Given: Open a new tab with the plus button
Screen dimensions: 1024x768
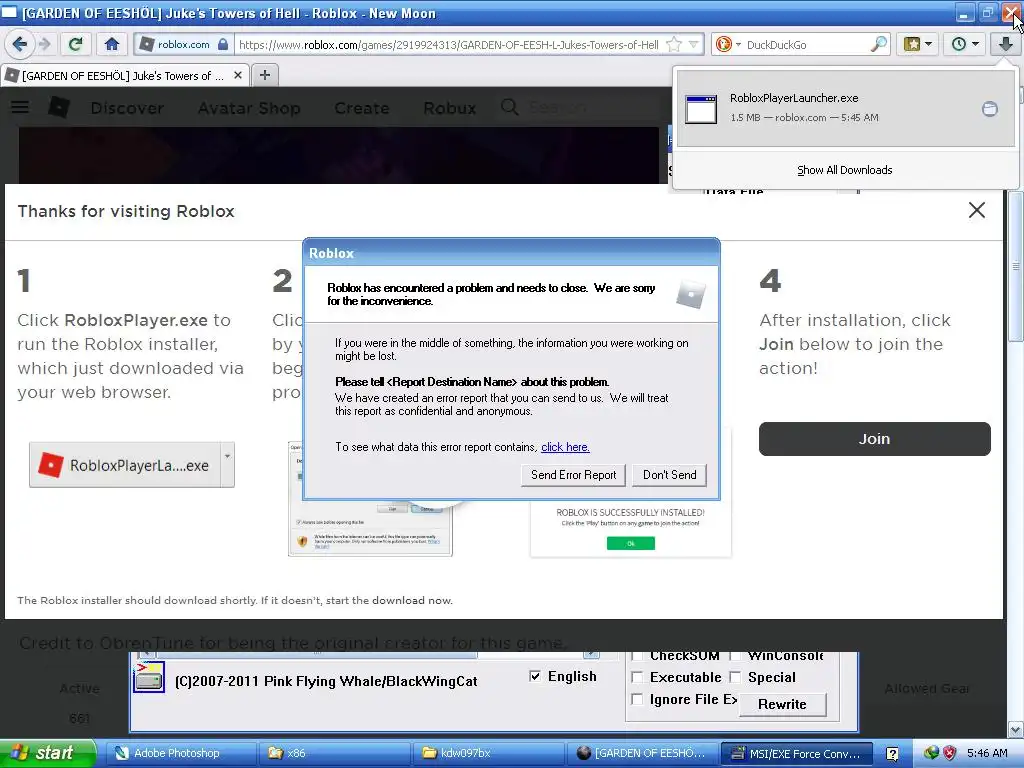Looking at the screenshot, I should (264, 75).
